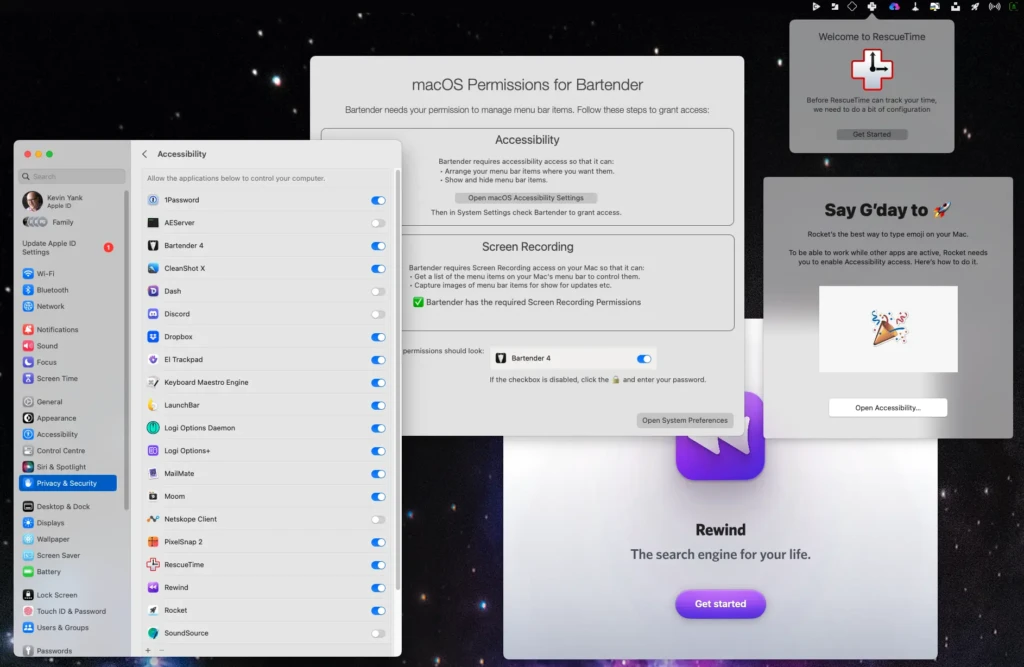Disable the LaunchBar accessibility toggle

tap(378, 405)
